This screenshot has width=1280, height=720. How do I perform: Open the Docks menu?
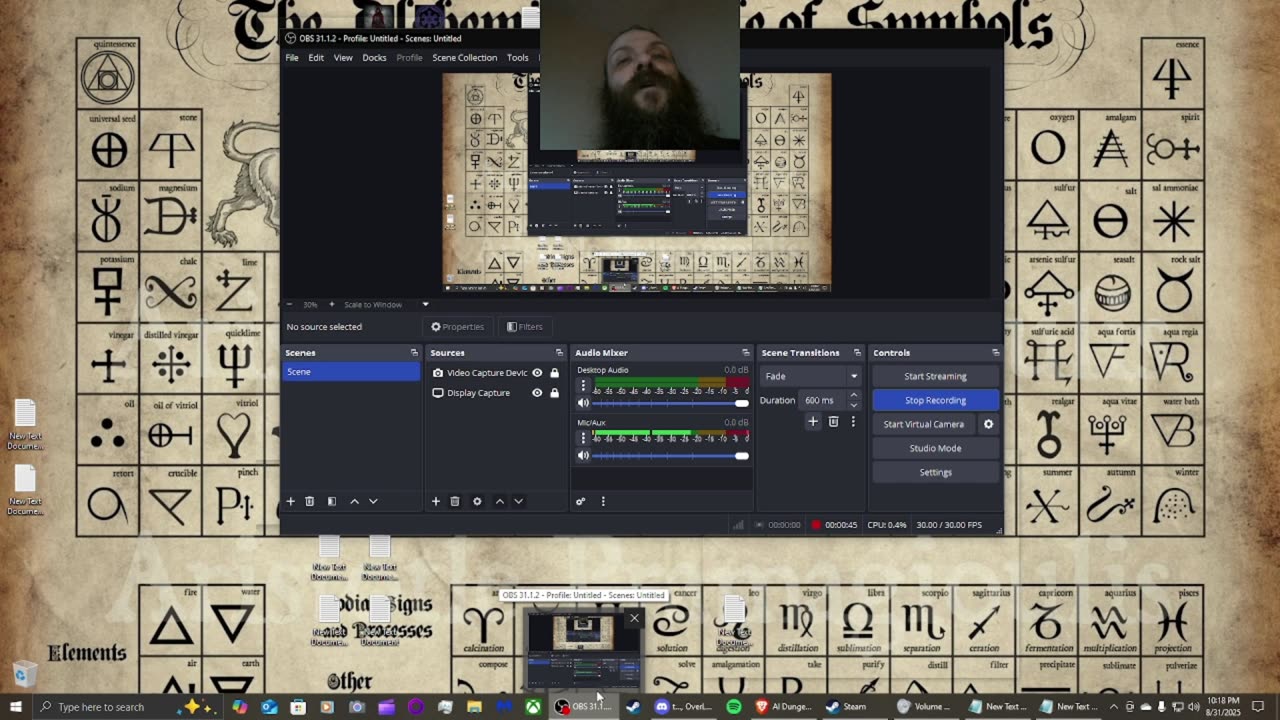coord(374,58)
